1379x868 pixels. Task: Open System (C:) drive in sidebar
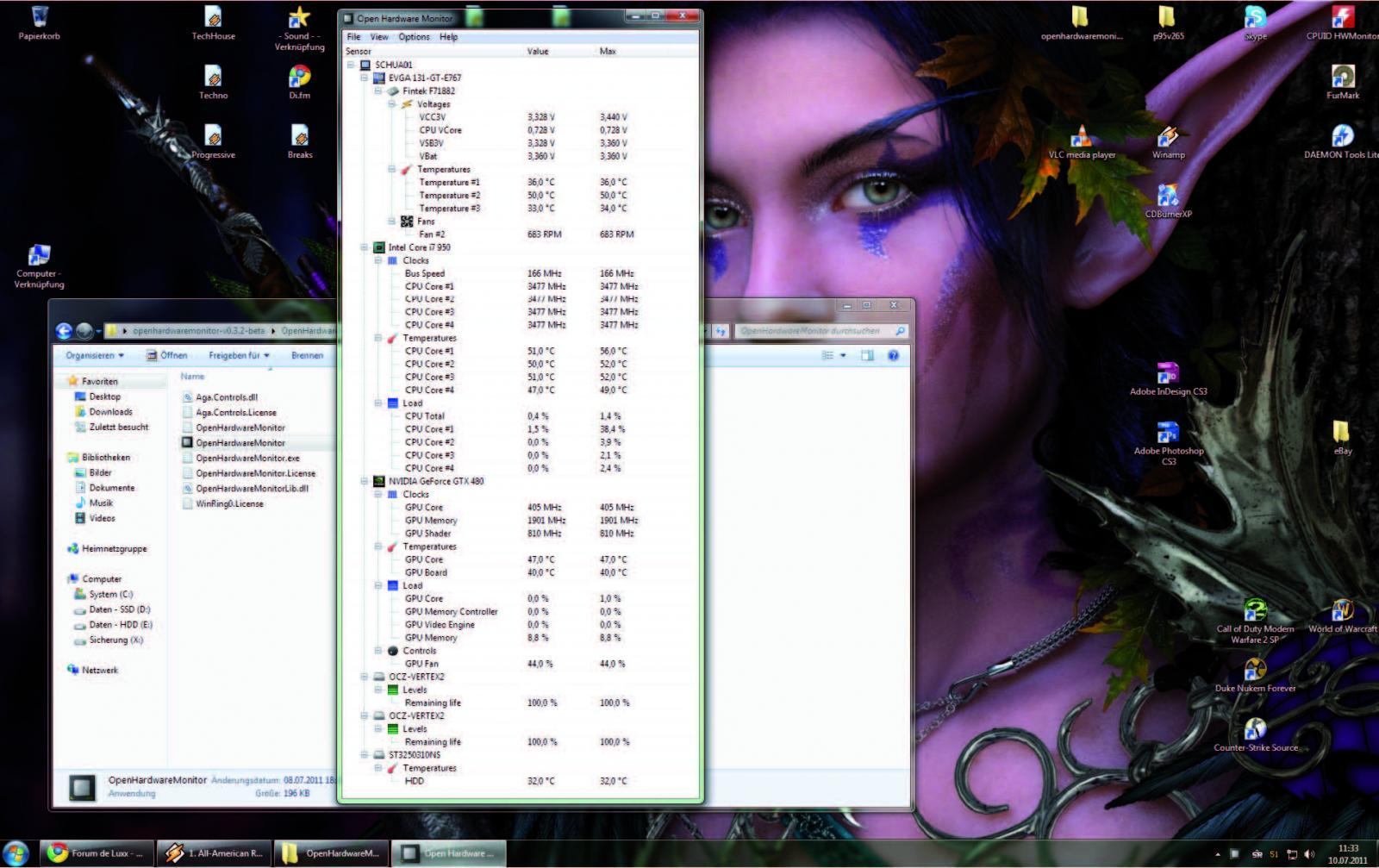(x=103, y=594)
